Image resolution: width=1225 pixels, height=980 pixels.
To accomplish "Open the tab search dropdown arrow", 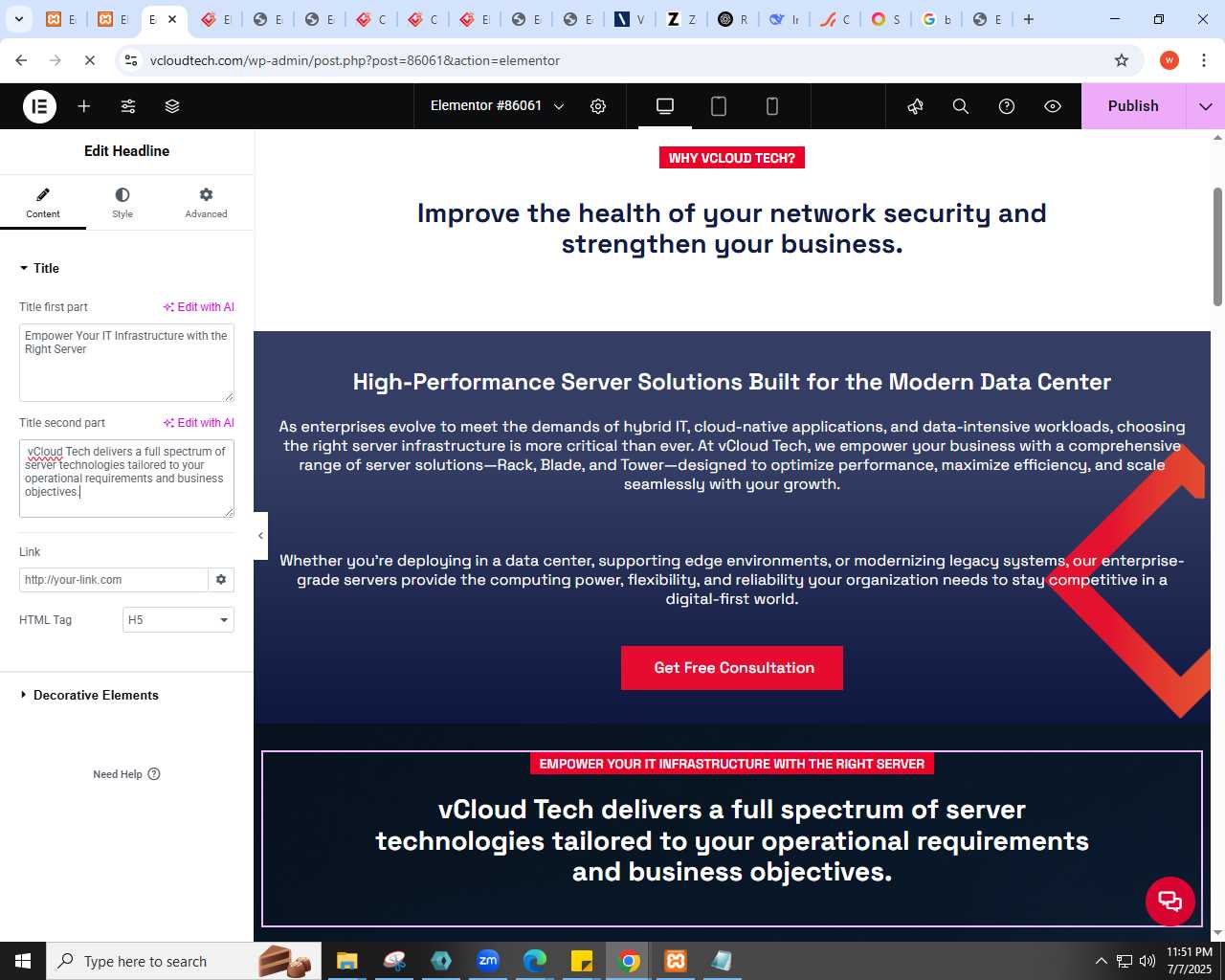I will [x=19, y=19].
